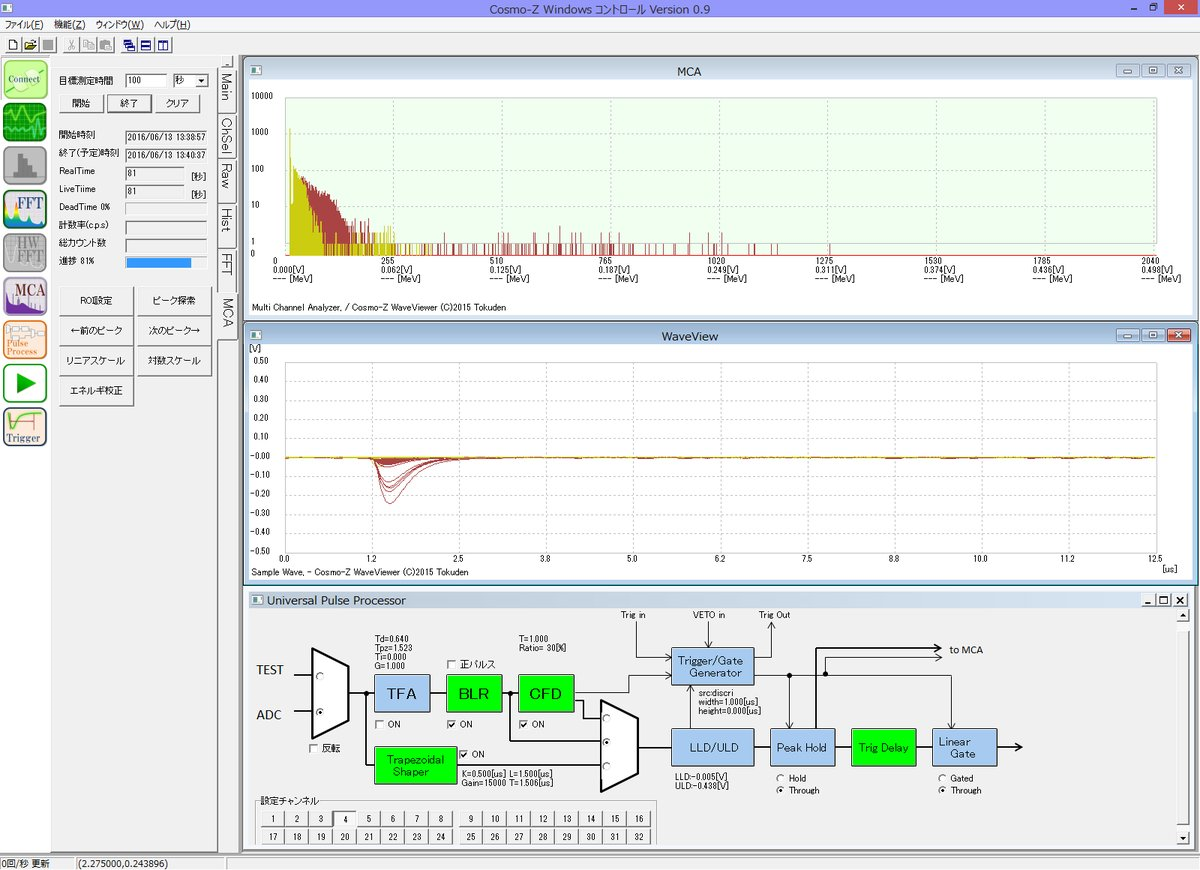The image size is (1200, 870).
Task: Select the Hold radio button under Peak Hold
Action: click(x=781, y=778)
